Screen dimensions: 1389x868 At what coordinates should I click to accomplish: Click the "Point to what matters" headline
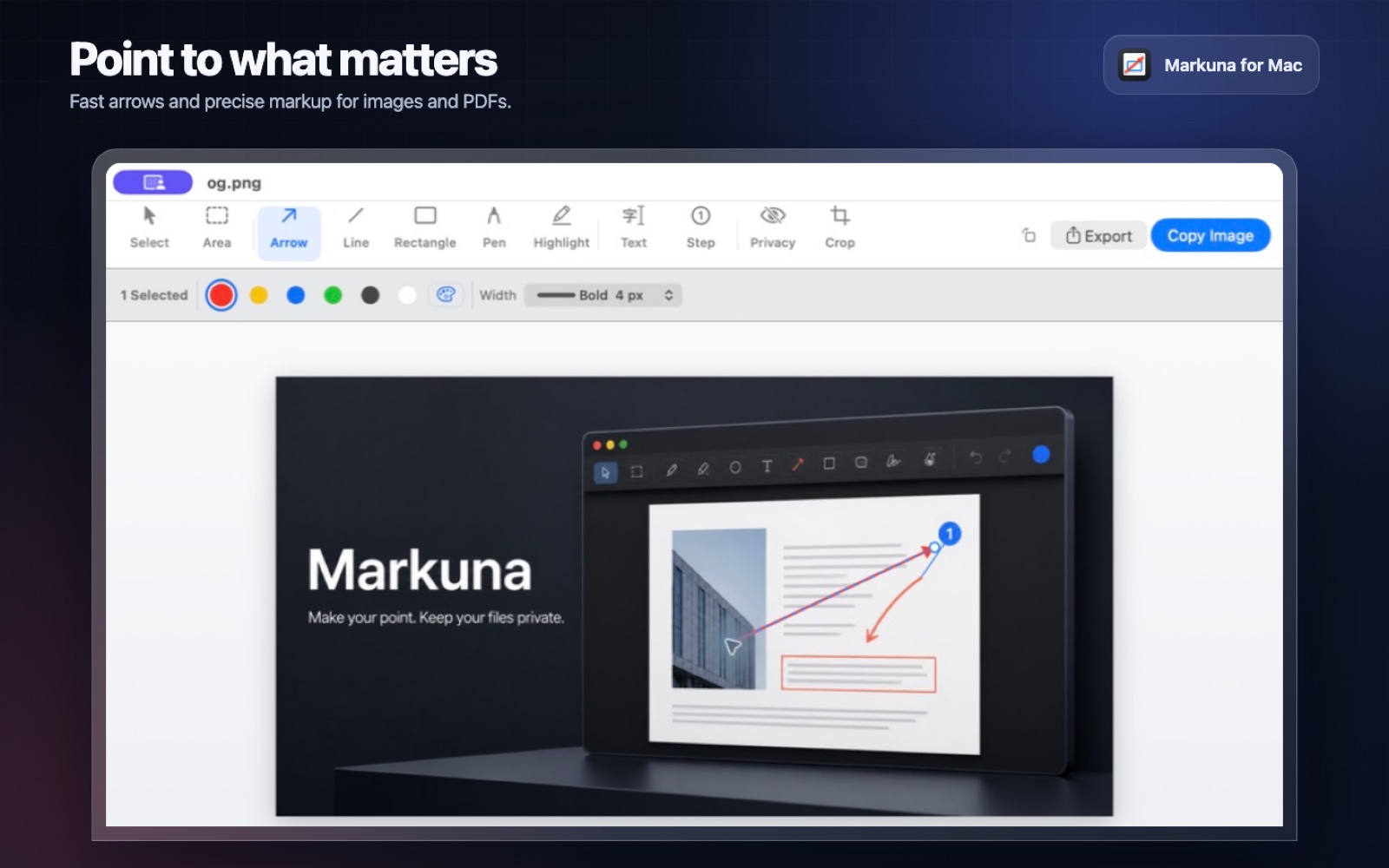coord(283,60)
